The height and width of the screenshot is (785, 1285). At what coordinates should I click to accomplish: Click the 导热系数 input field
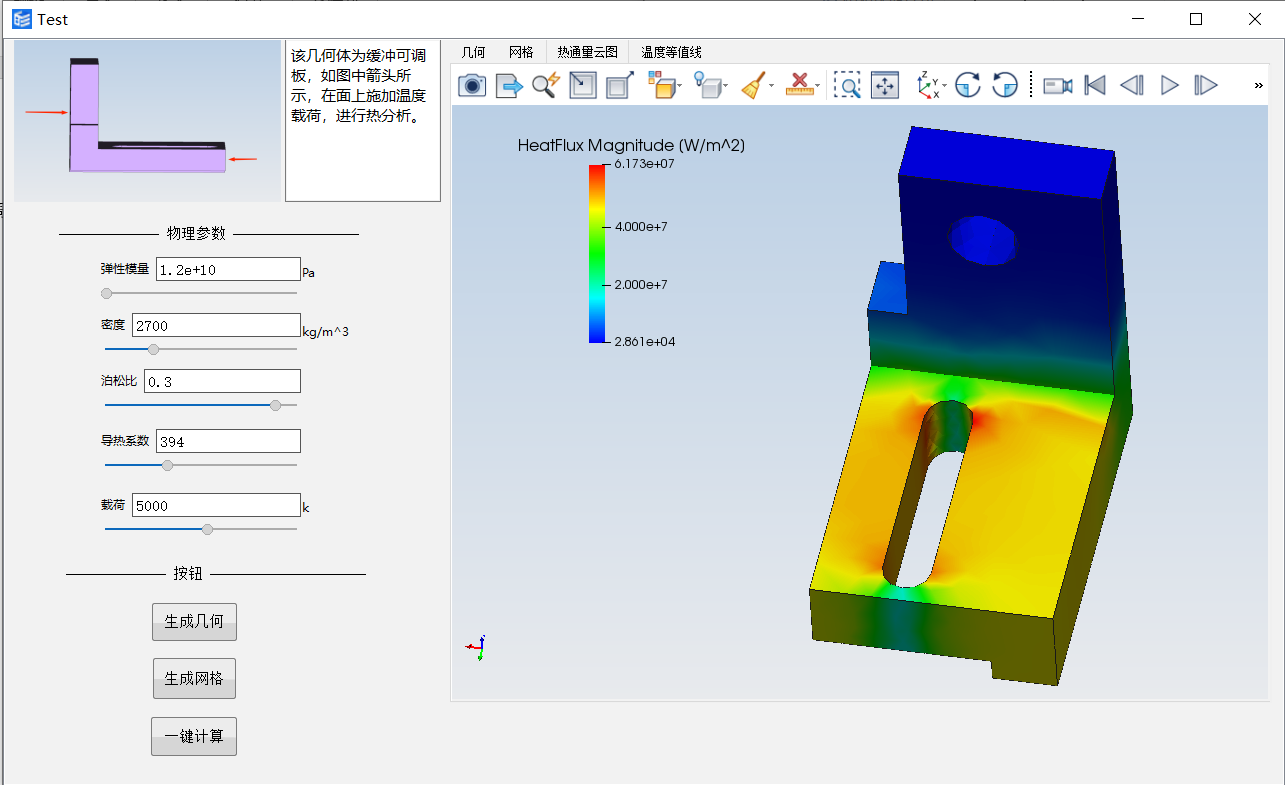coord(228,441)
